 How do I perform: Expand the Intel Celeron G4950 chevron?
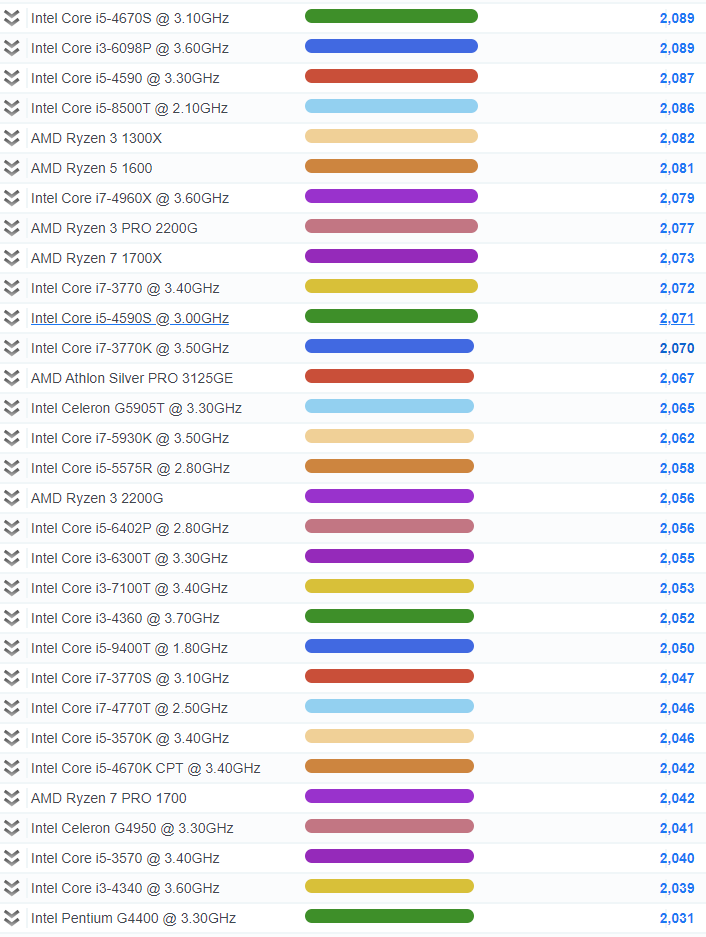coord(11,828)
